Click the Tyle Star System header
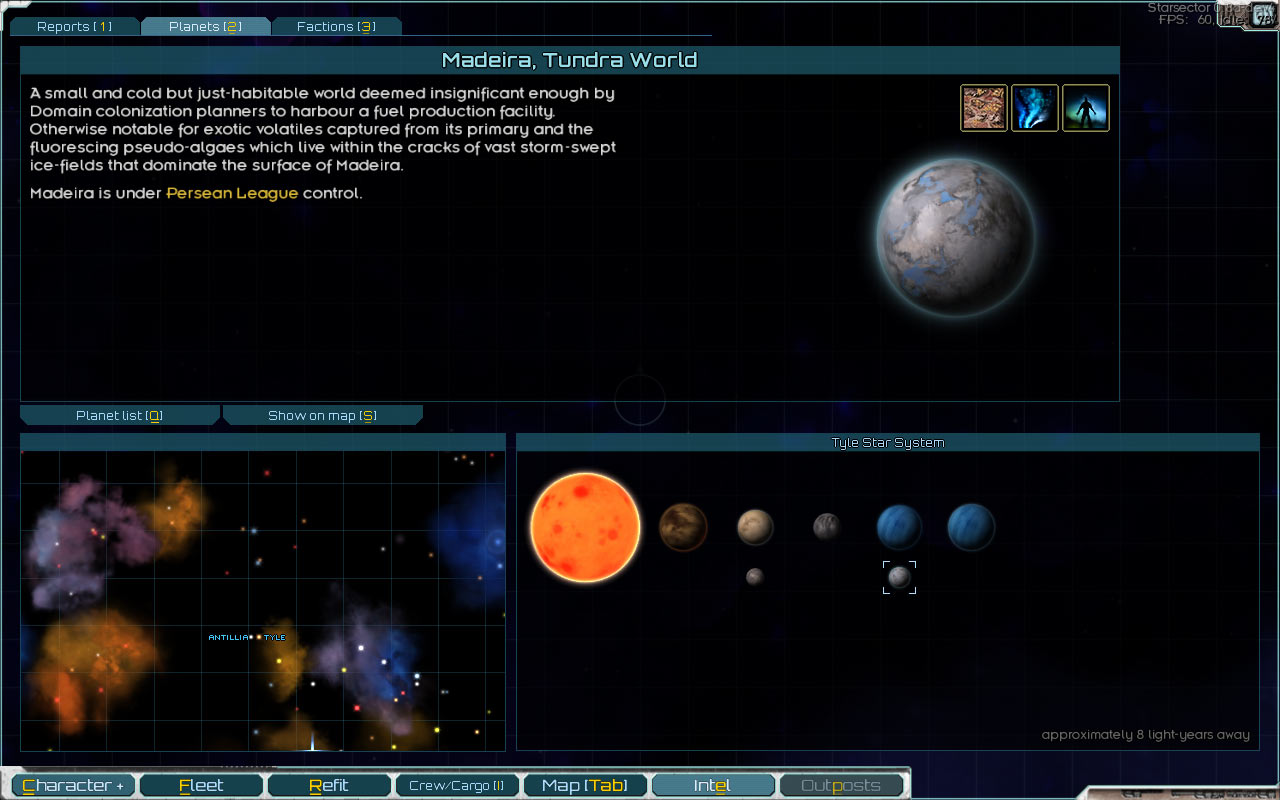 [888, 443]
